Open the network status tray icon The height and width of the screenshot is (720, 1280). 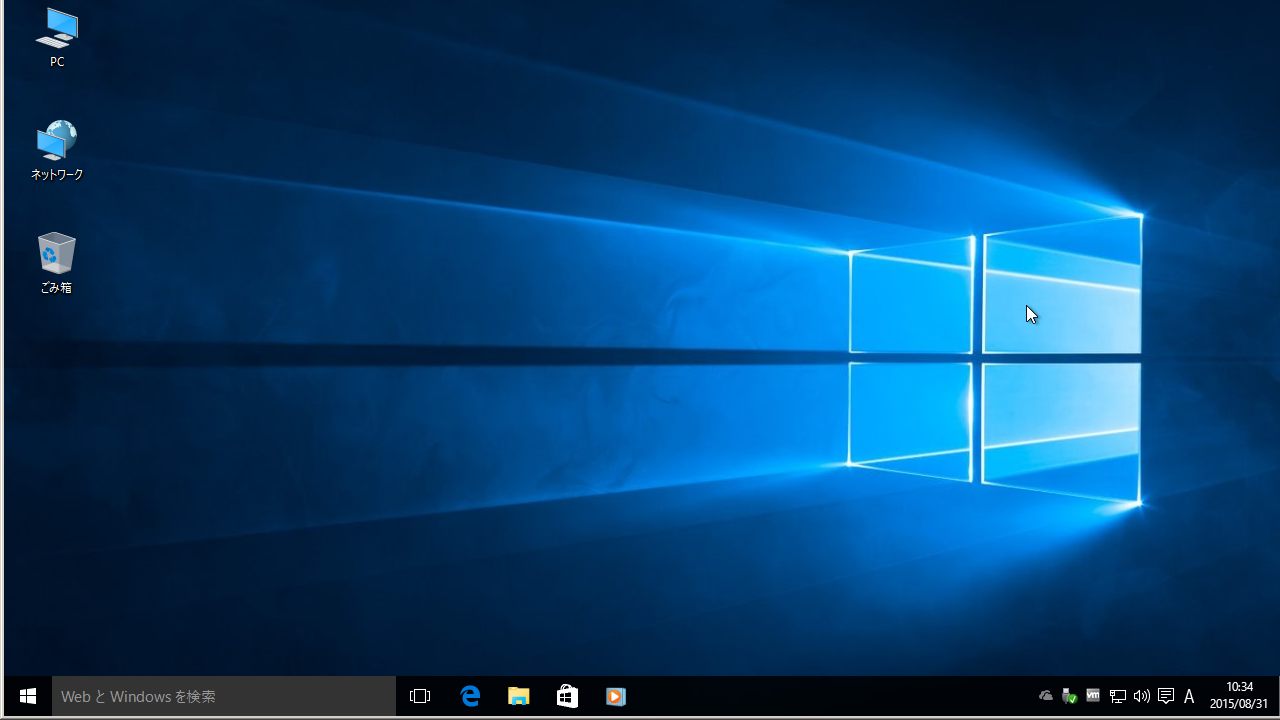point(1118,696)
